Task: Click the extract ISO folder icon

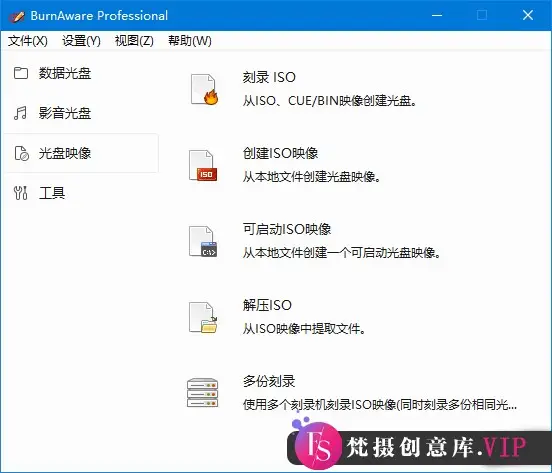Action: coord(203,317)
